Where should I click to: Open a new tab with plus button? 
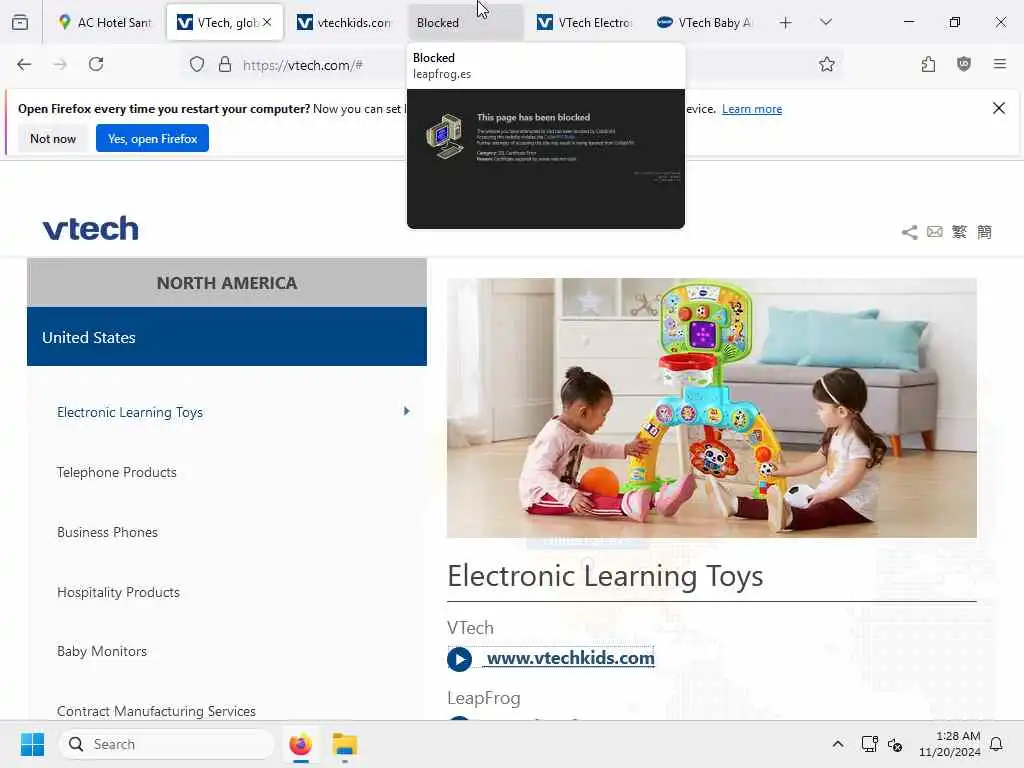tap(786, 23)
